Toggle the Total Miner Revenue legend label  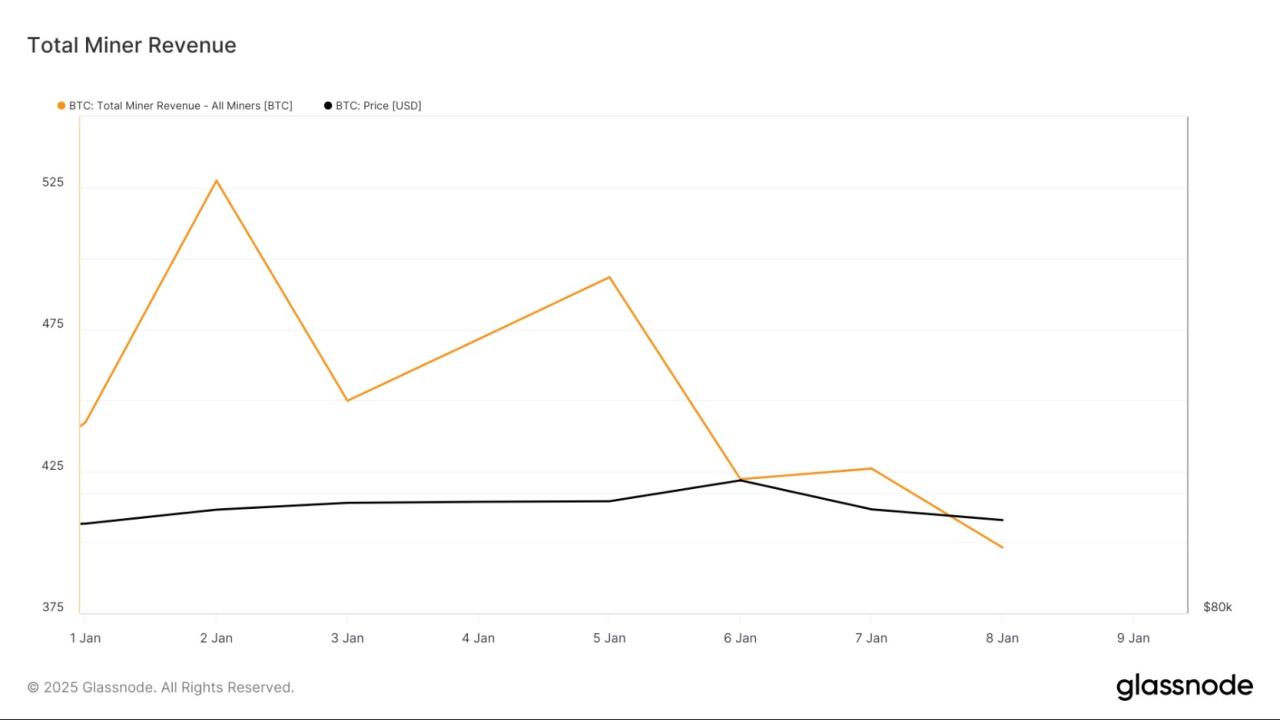click(180, 105)
